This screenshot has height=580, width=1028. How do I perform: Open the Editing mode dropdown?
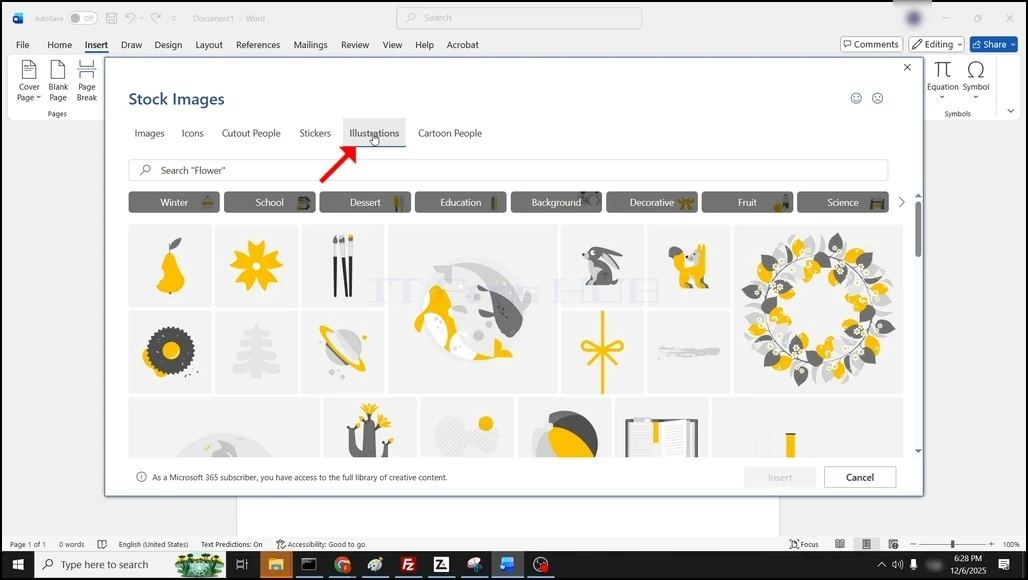936,44
